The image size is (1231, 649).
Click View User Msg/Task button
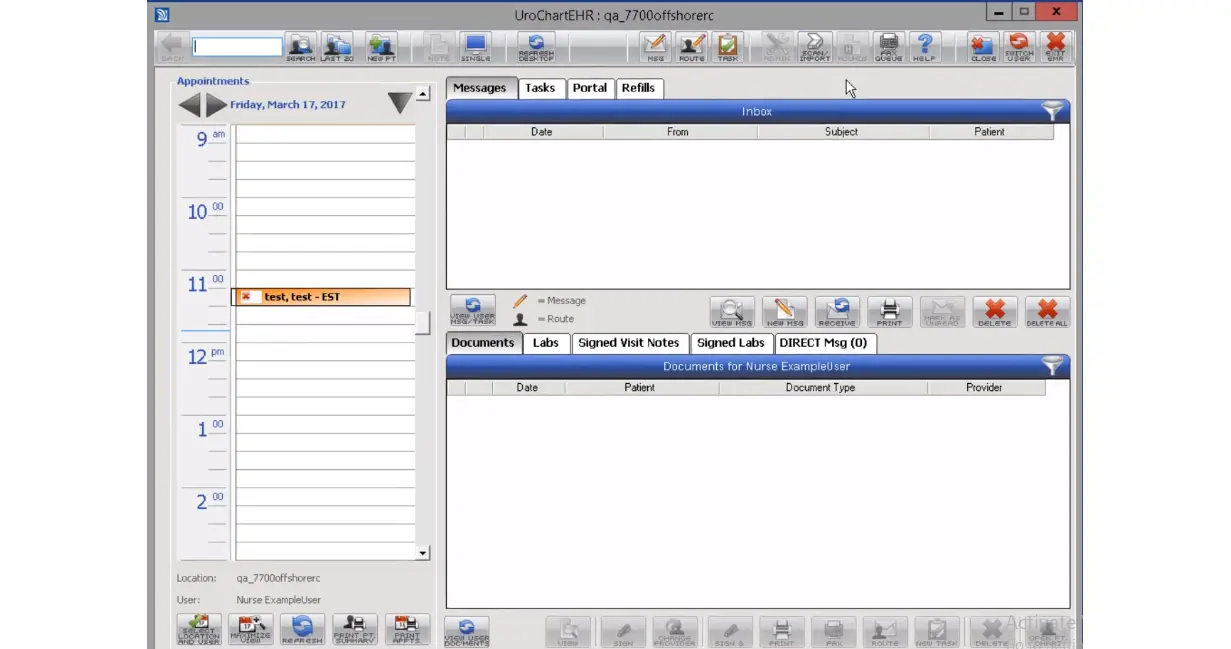click(472, 312)
